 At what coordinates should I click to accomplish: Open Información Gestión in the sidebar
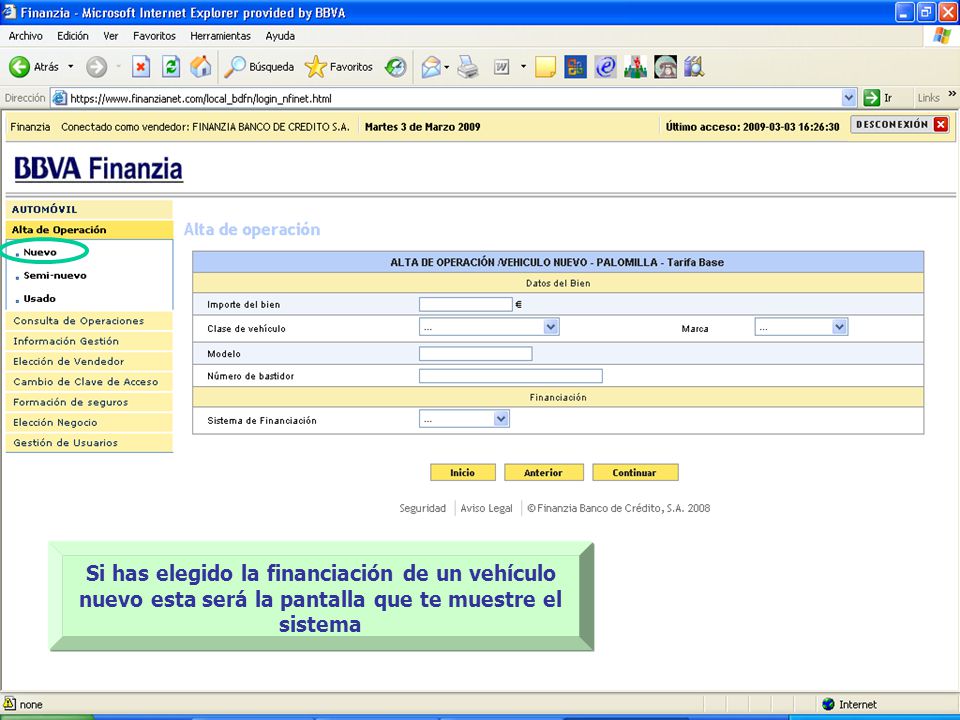pyautogui.click(x=89, y=341)
